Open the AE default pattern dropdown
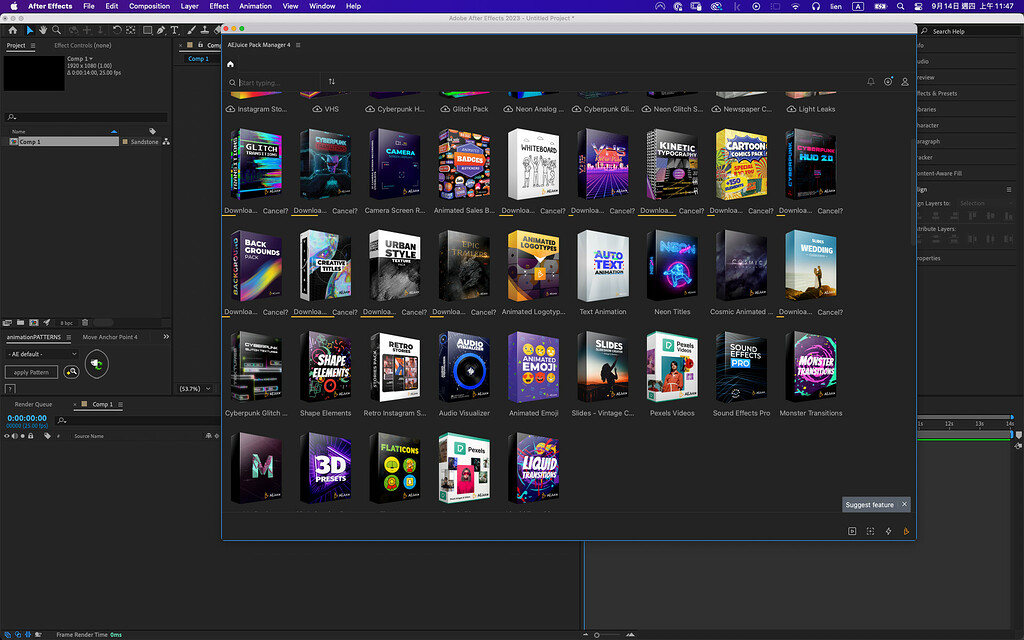The width and height of the screenshot is (1024, 640). pos(41,354)
